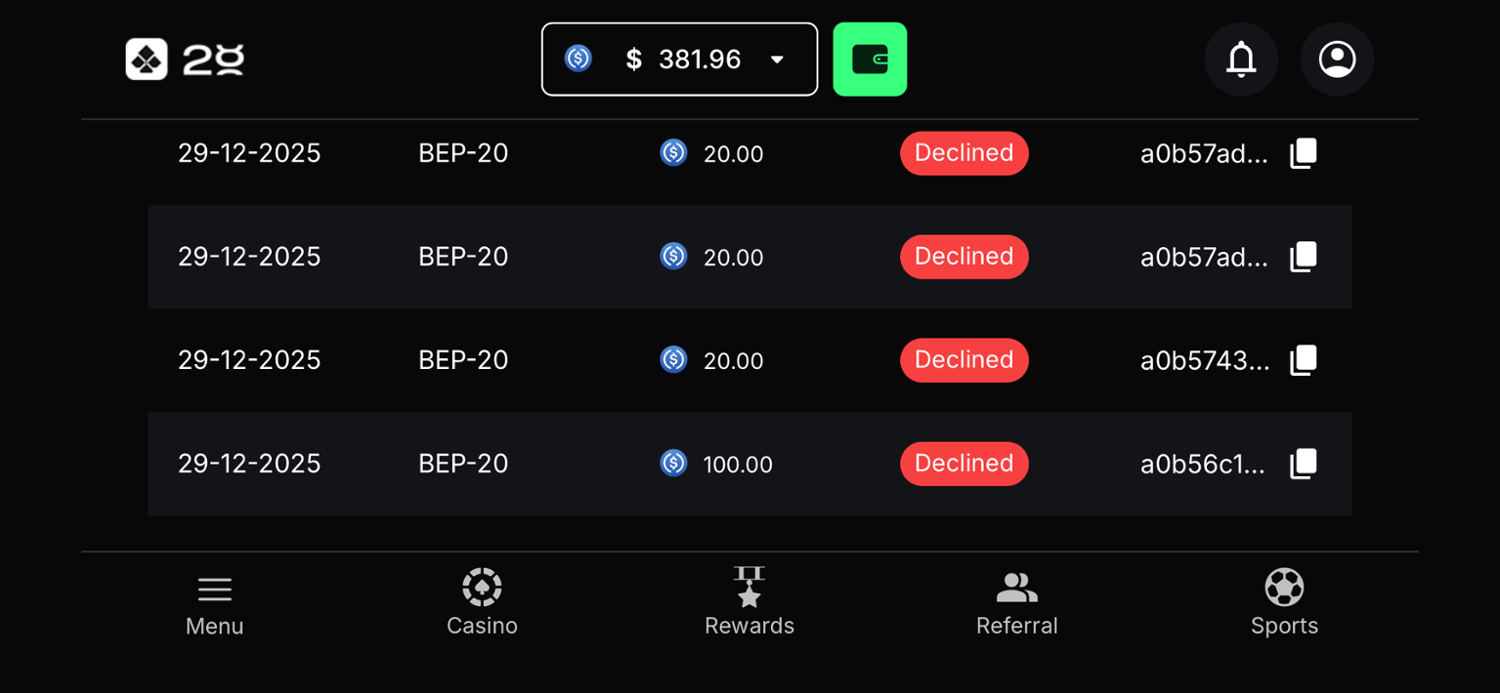Copy the first a0b57ad... transaction ID

coord(1303,153)
